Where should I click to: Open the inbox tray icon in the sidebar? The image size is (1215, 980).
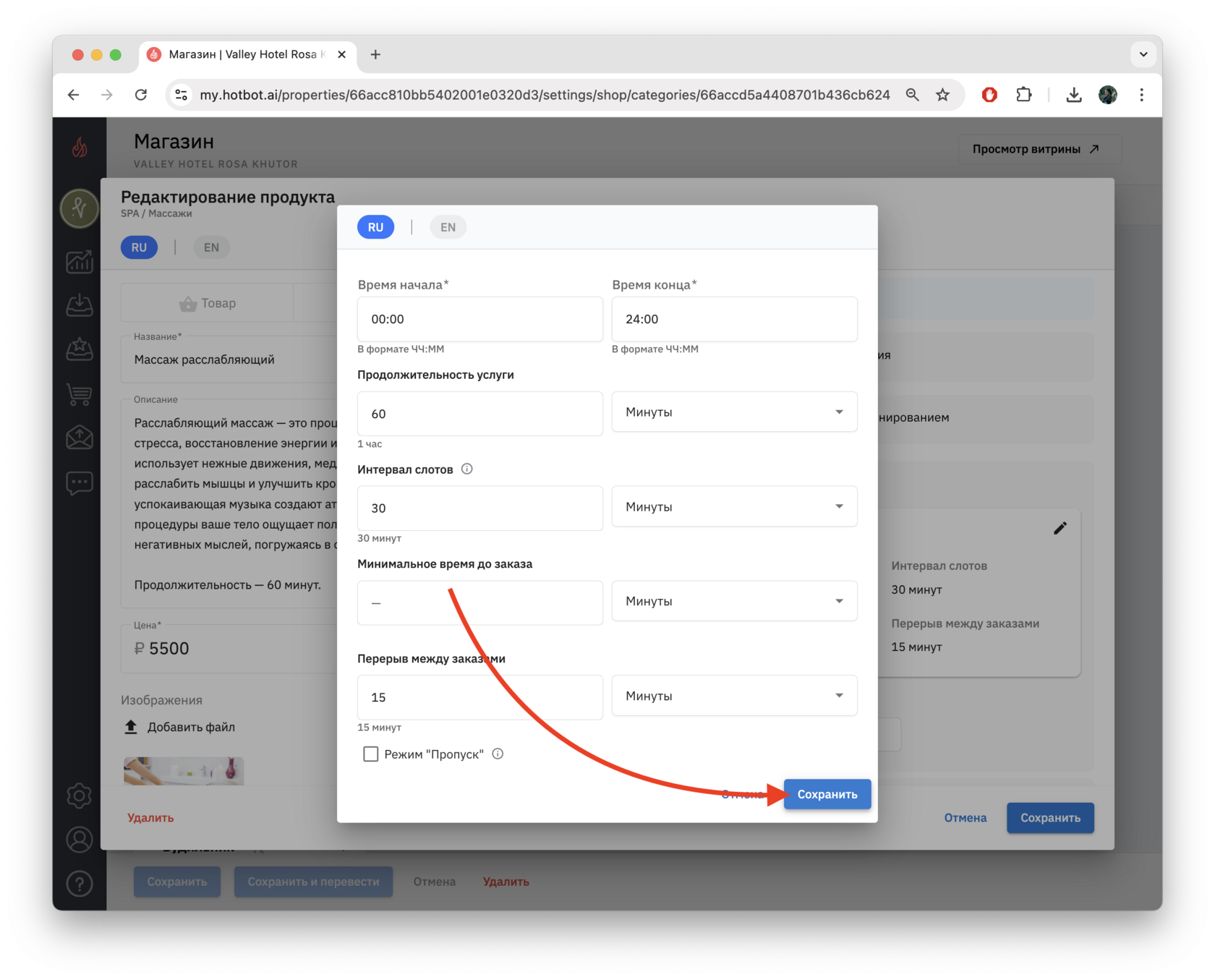(80, 305)
